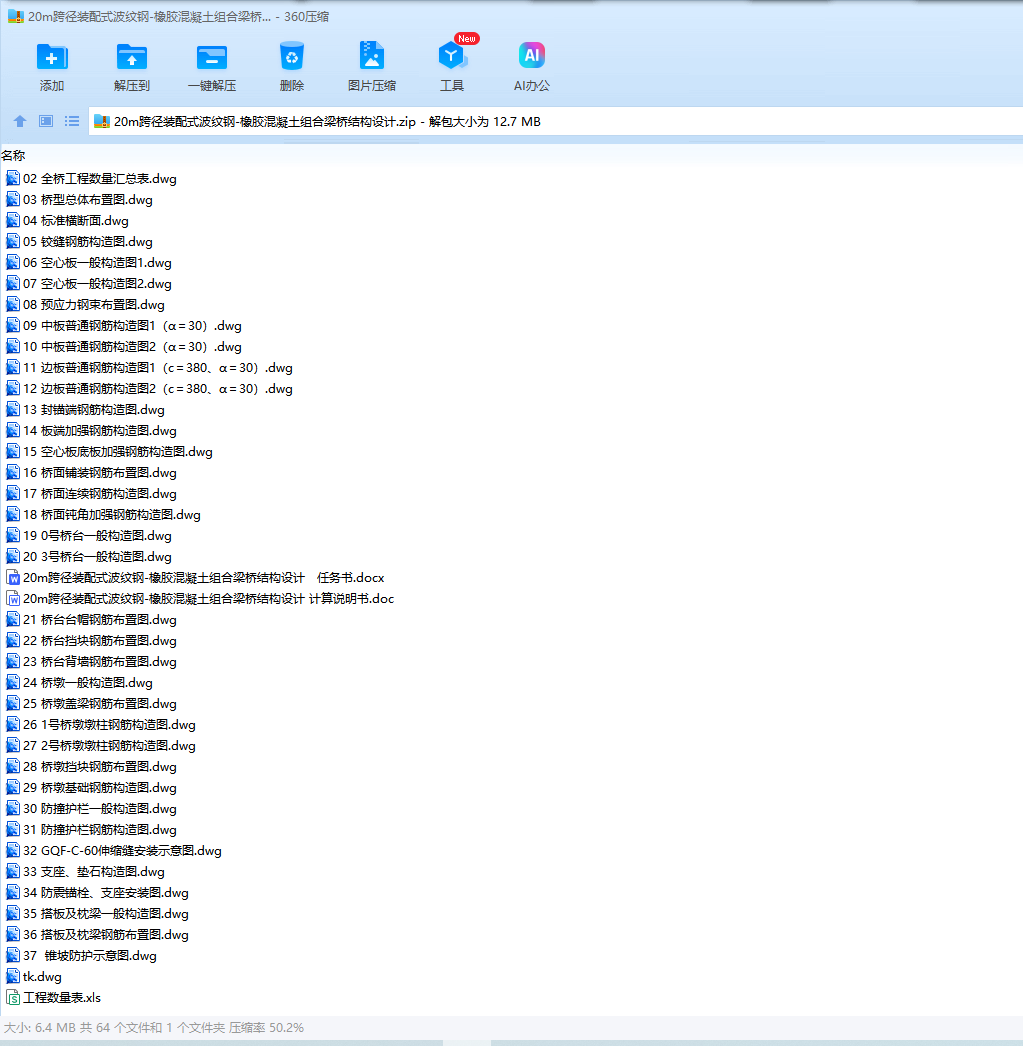Select file 32 GQF-C-60伸缩缝安装示意图.dwg
Viewport: 1023px width, 1046px height.
pyautogui.click(x=113, y=851)
